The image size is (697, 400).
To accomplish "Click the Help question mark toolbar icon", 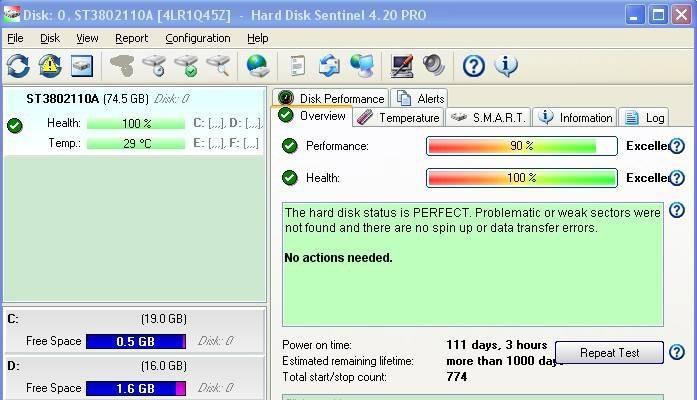I will click(473, 66).
